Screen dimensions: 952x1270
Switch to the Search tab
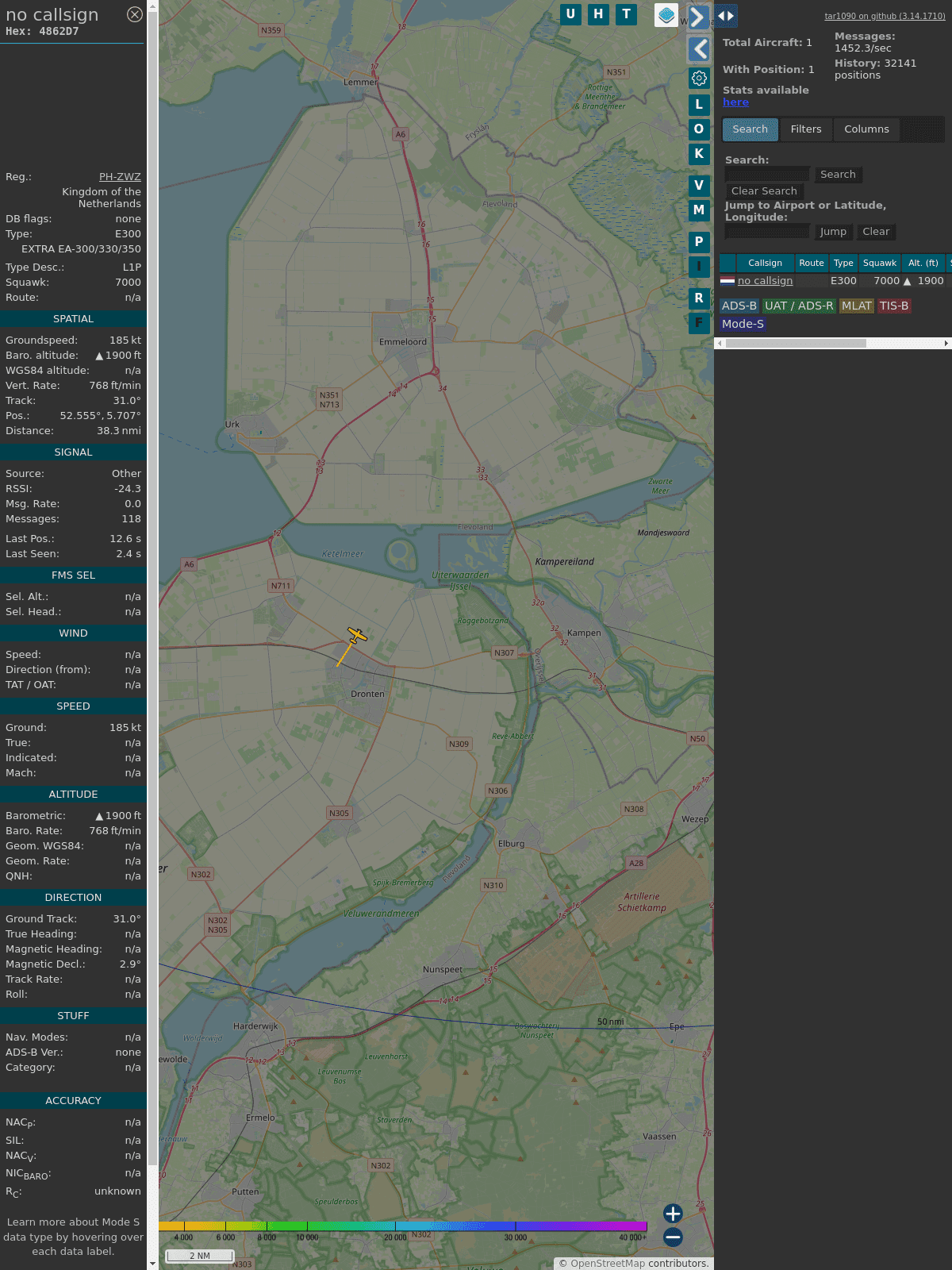750,129
